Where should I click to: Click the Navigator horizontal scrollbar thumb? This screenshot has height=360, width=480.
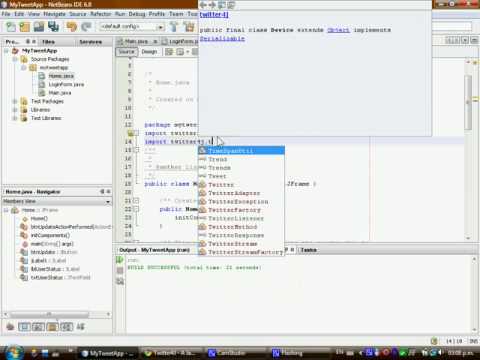tap(49, 314)
